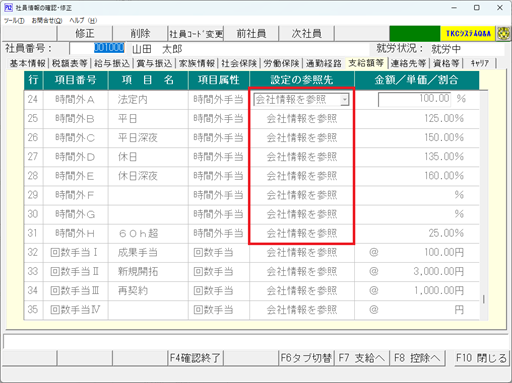The image size is (512, 383).
Task: Open the ヘルプ menu
Action: [x=83, y=20]
